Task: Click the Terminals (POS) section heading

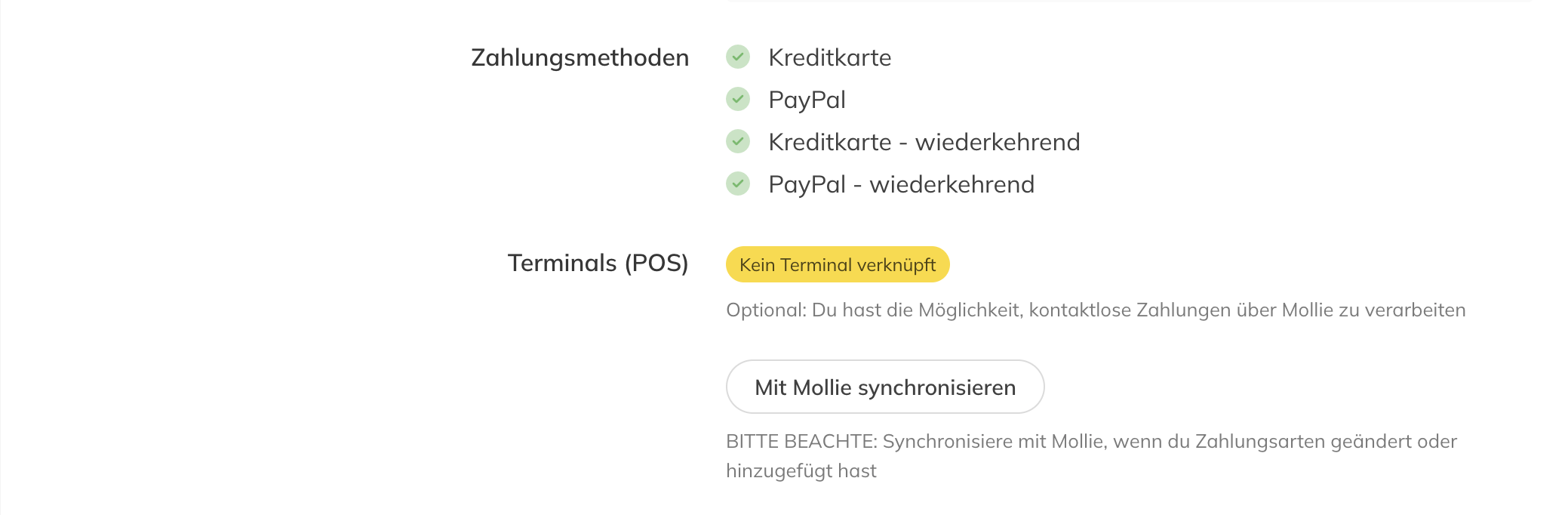Action: (598, 263)
